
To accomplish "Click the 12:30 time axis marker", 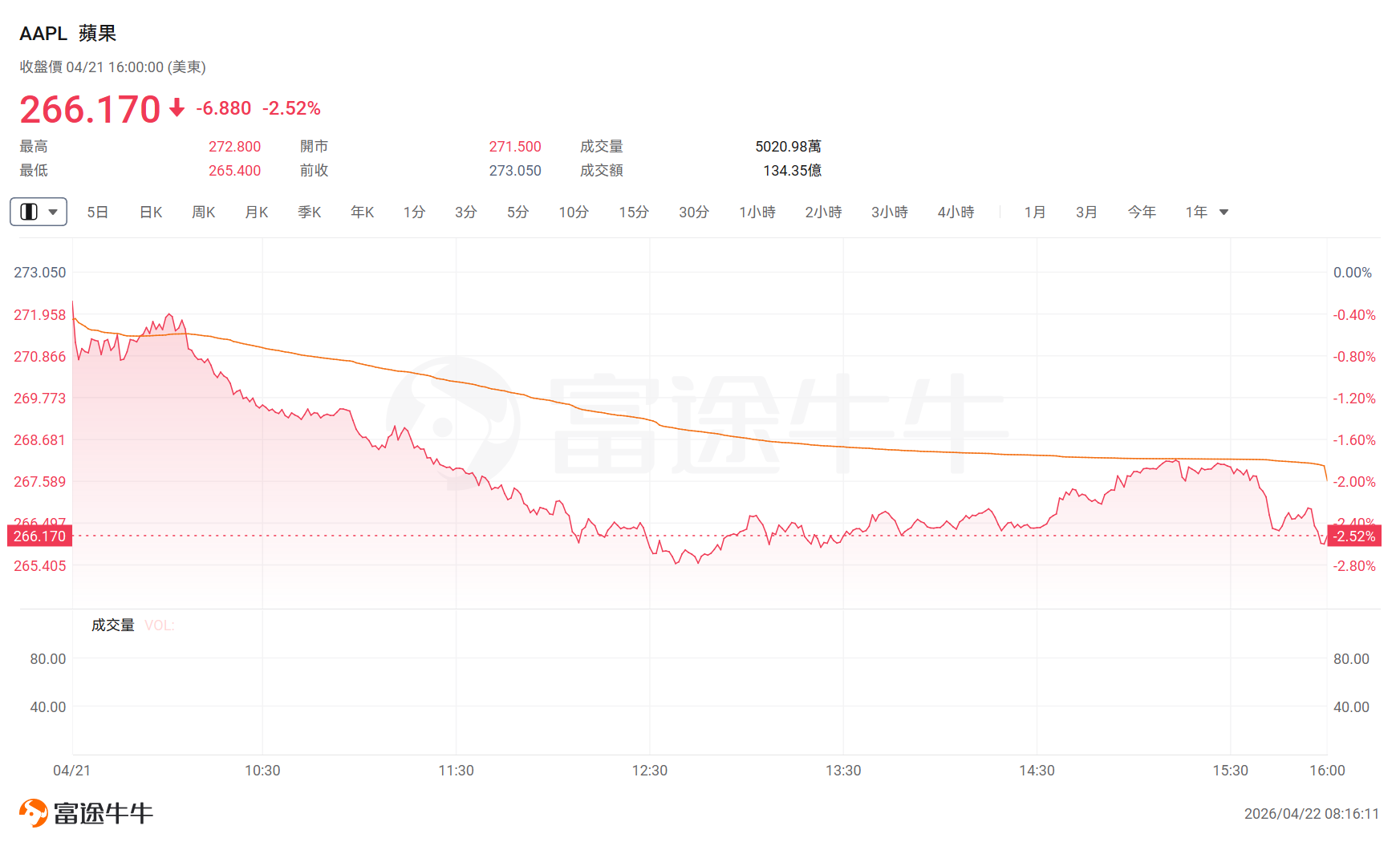I will pos(650,771).
